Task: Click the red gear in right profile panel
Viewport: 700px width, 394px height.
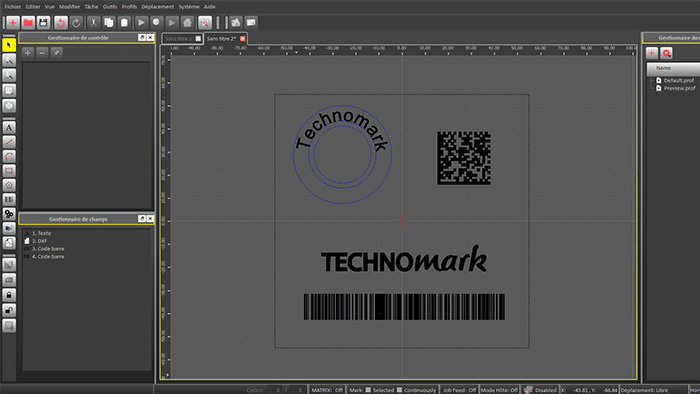Action: (667, 53)
